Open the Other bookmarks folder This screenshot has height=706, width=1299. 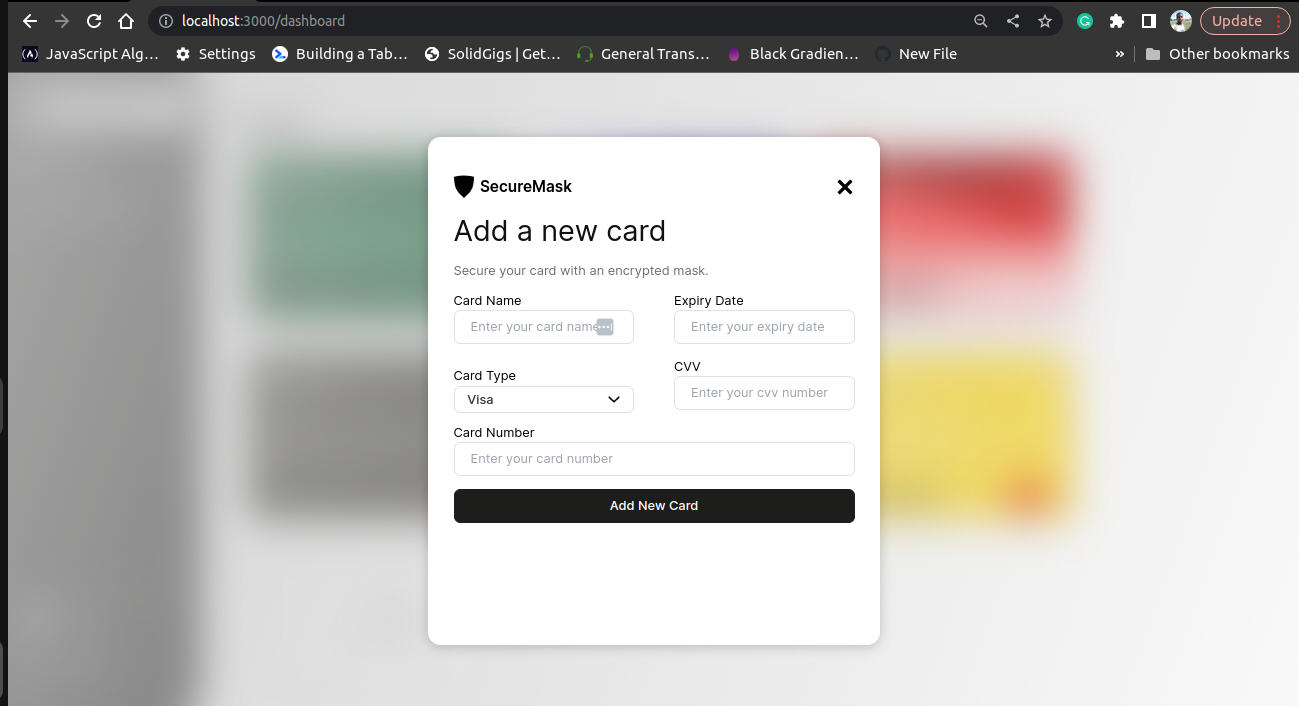tap(1217, 54)
